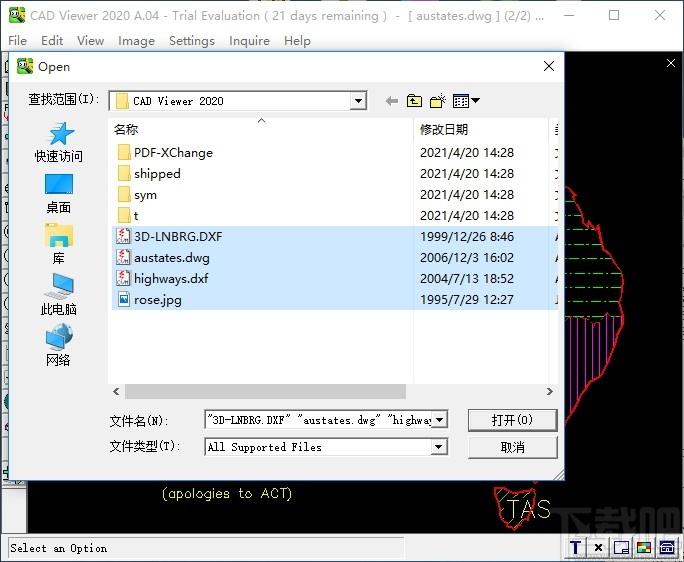Viewport: 684px width, 562px height.
Task: Open the Edit menu
Action: pos(52,41)
